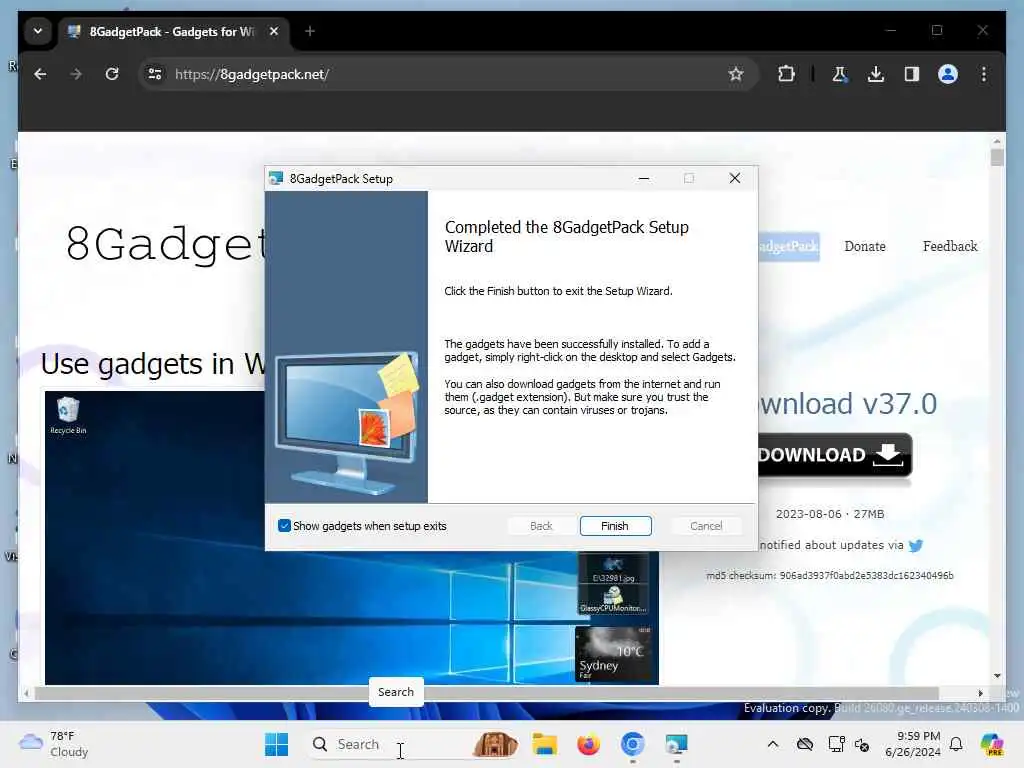Open the dog image search highlight
1024x768 pixels.
point(495,744)
